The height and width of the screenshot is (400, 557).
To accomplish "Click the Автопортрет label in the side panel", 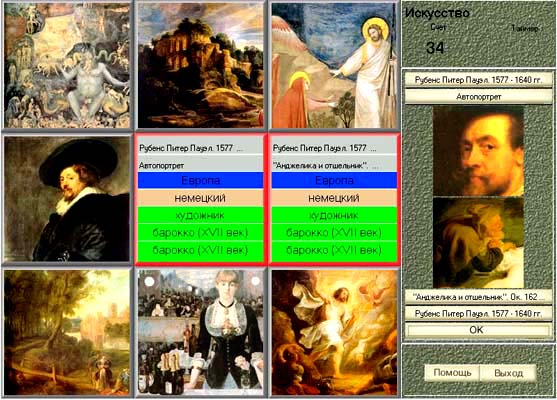I will pyautogui.click(x=478, y=97).
